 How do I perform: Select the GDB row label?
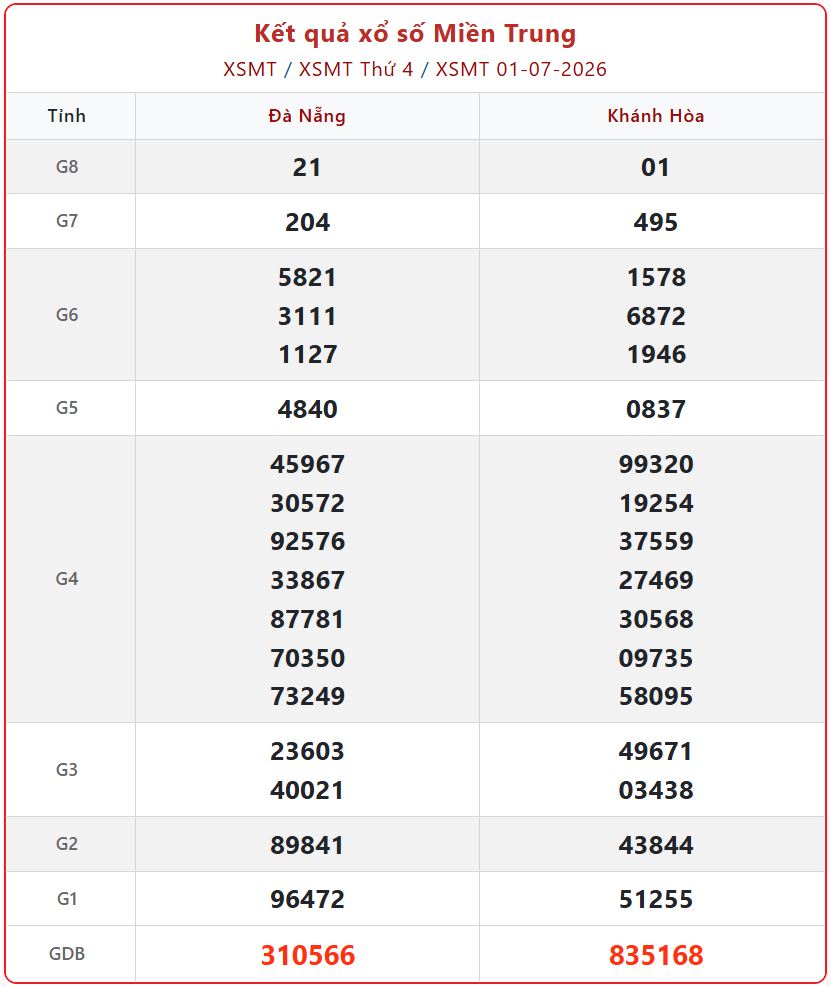tap(67, 954)
